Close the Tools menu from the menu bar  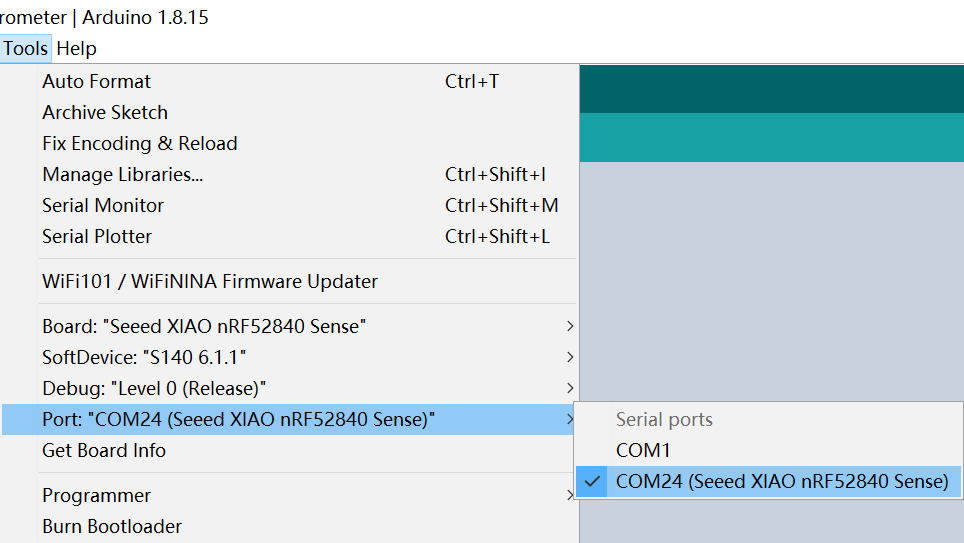pyautogui.click(x=25, y=49)
